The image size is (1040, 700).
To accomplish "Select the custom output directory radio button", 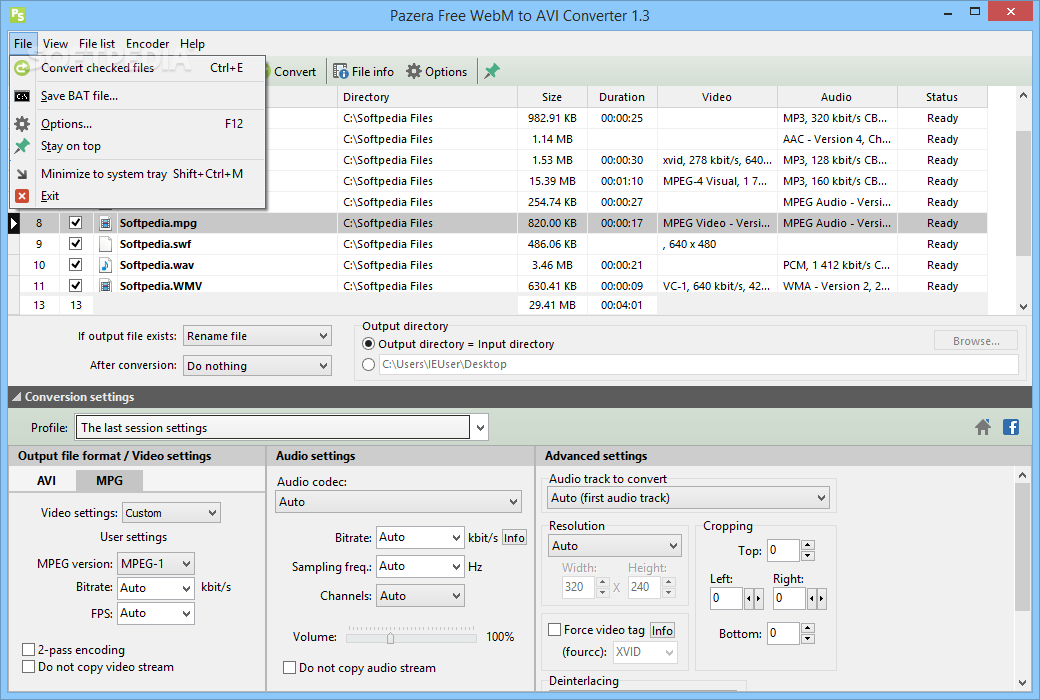I will 368,364.
